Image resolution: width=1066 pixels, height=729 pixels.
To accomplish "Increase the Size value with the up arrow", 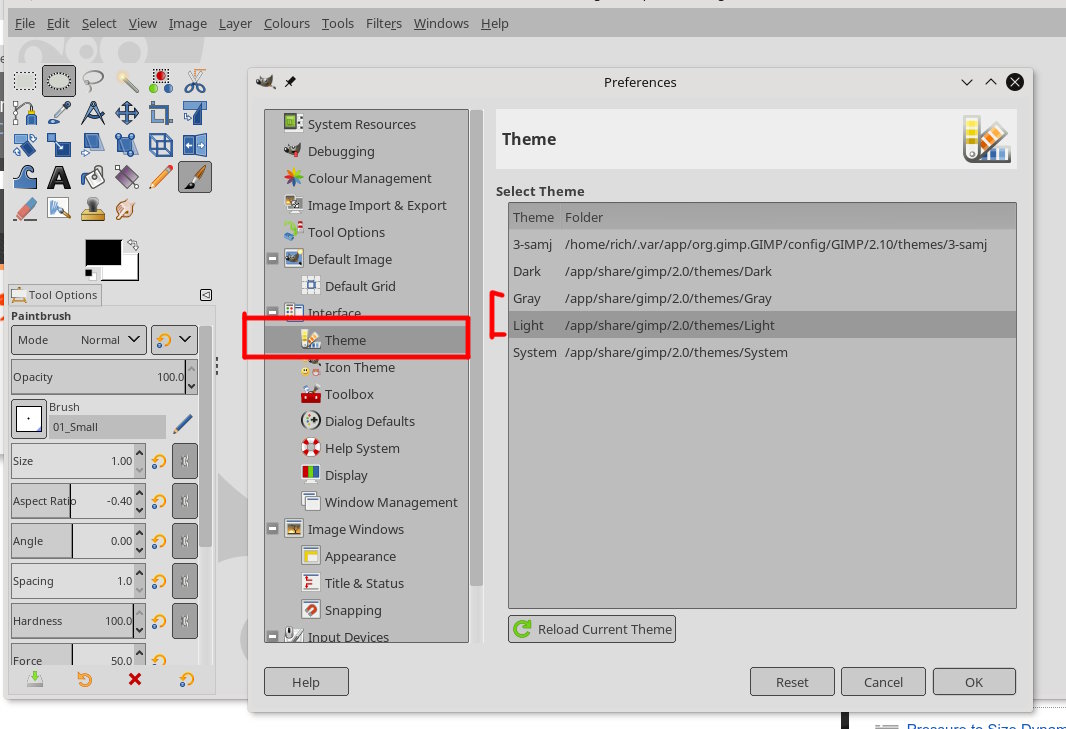I will coord(139,452).
